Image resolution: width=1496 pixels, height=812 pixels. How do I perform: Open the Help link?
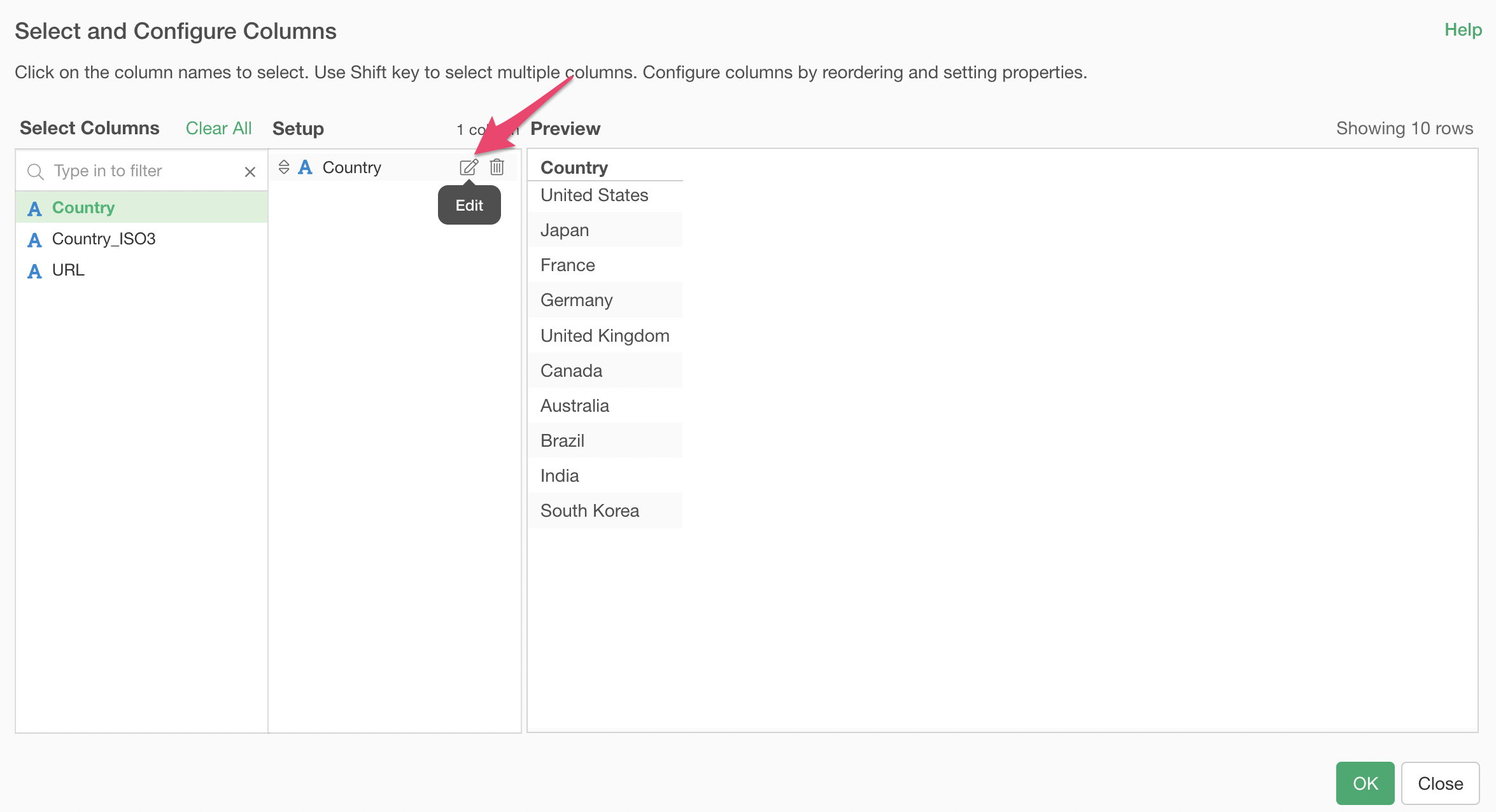(x=1463, y=30)
